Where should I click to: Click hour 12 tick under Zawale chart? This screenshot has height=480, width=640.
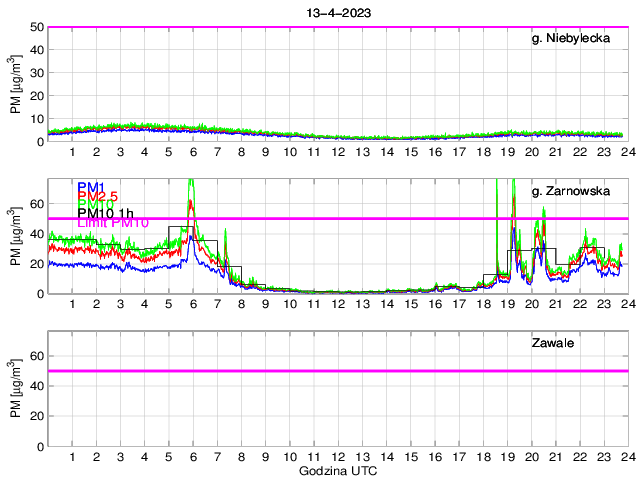tap(338, 457)
